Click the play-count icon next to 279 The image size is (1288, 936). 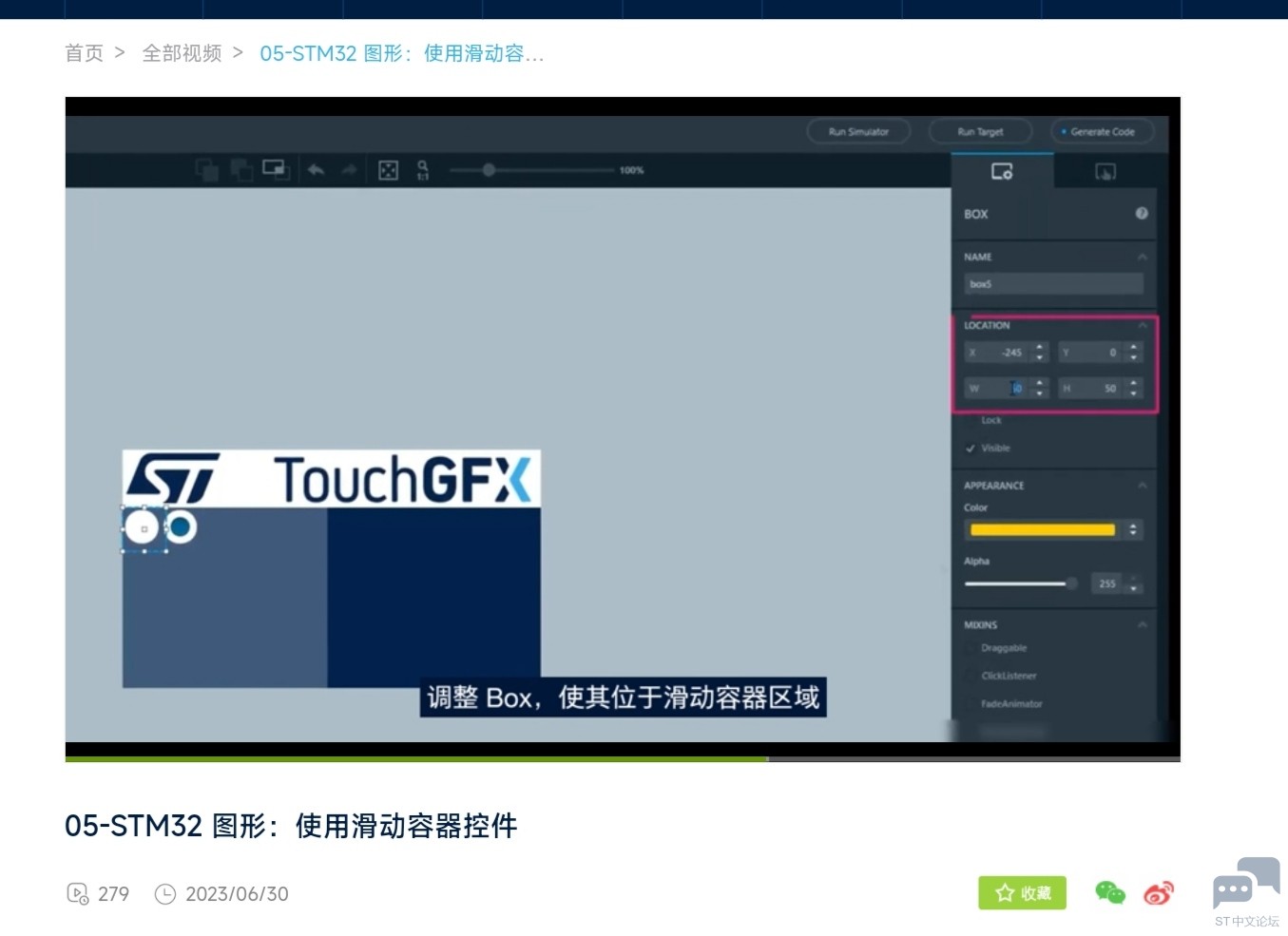point(78,893)
